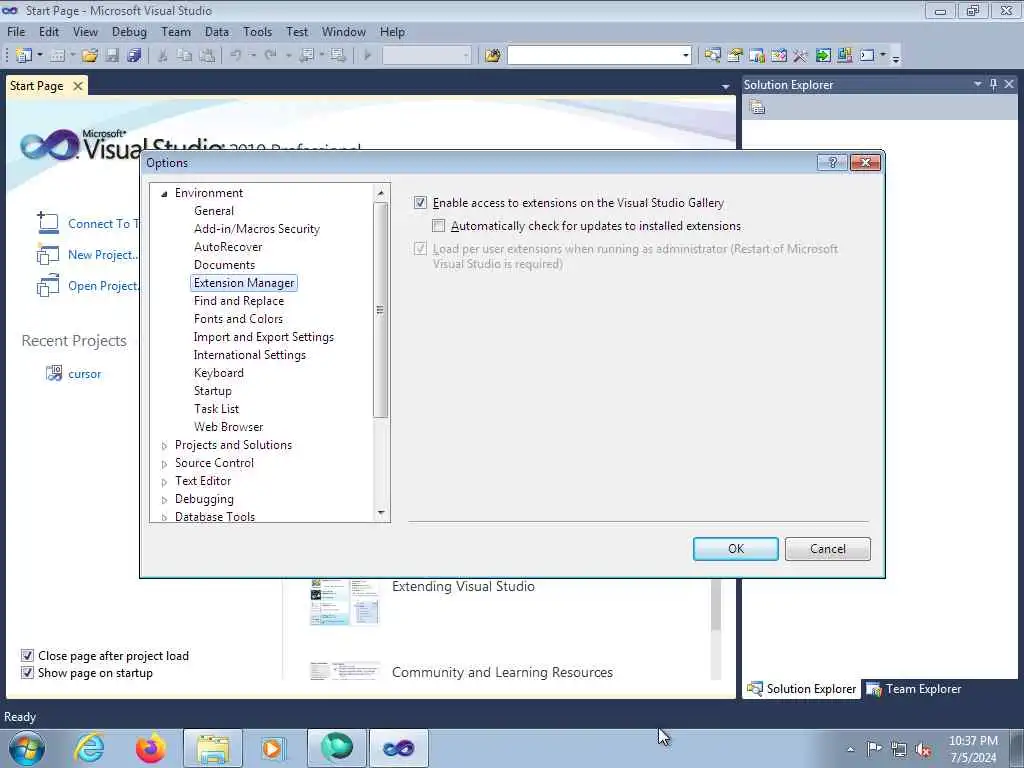Click the Connect To Team Foundation icon

click(48, 223)
